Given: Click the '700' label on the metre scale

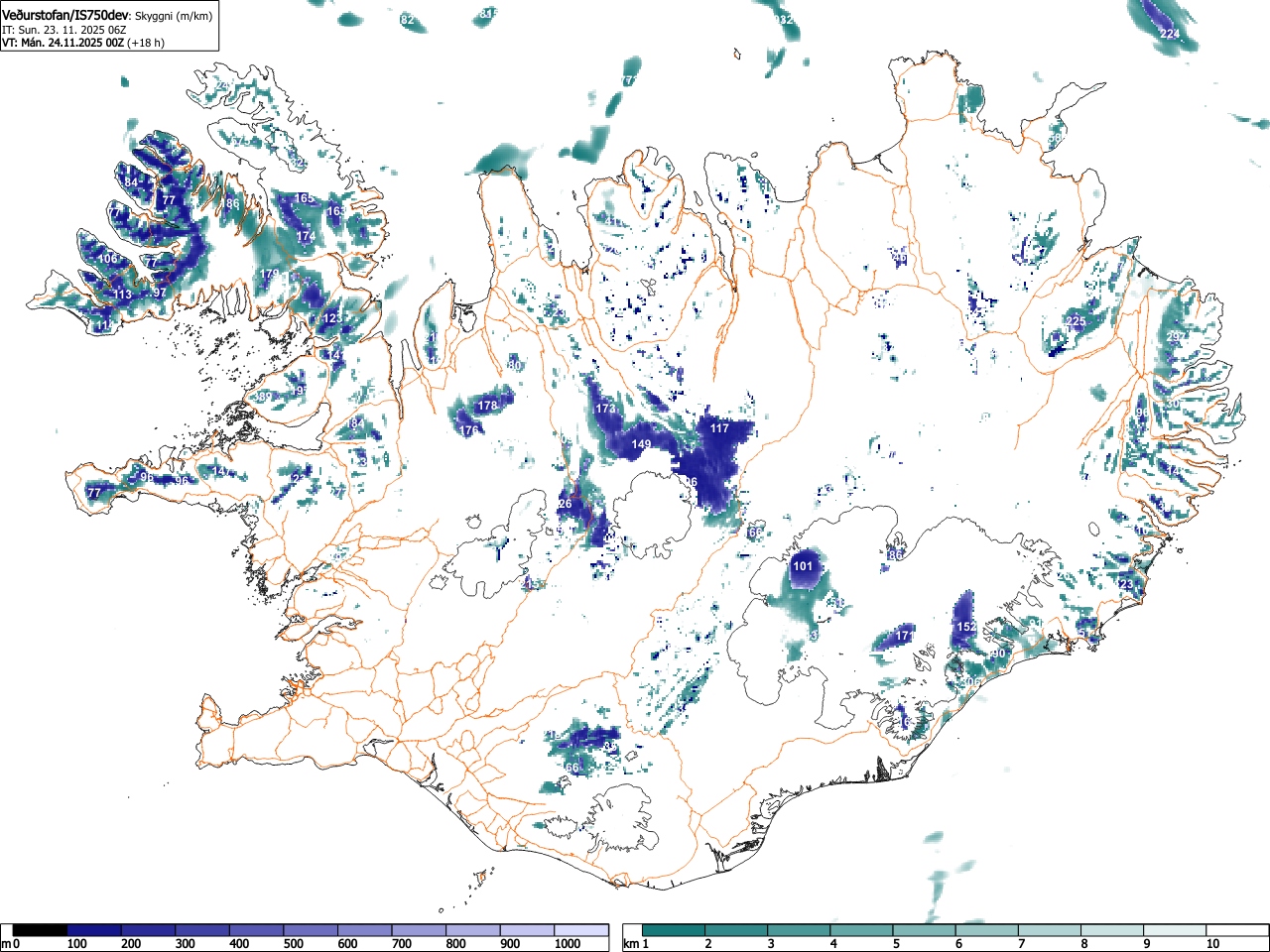Looking at the screenshot, I should tap(402, 944).
